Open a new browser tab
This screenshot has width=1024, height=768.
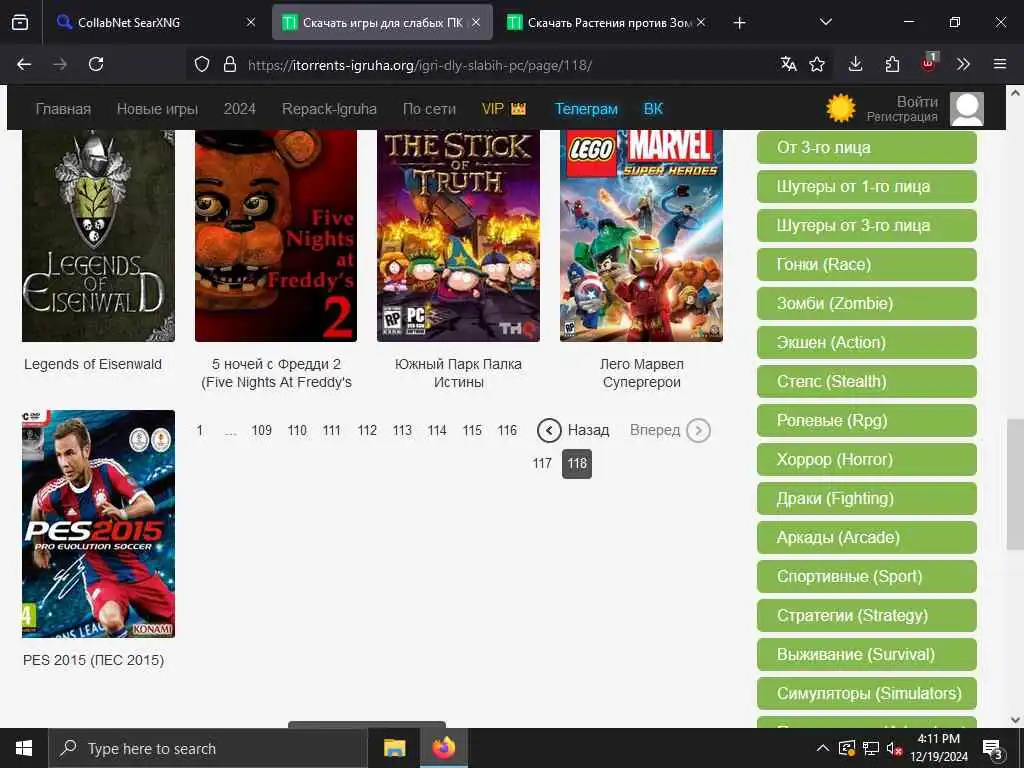tap(739, 23)
